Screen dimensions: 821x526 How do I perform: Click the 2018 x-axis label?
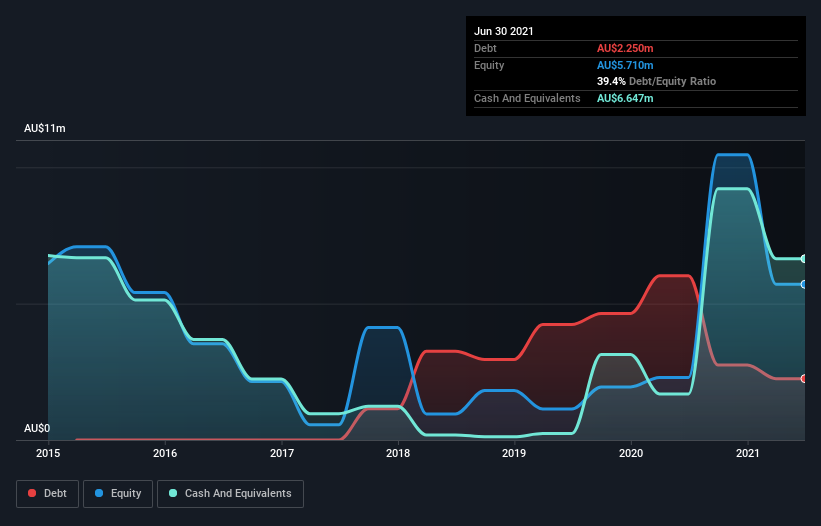point(398,453)
